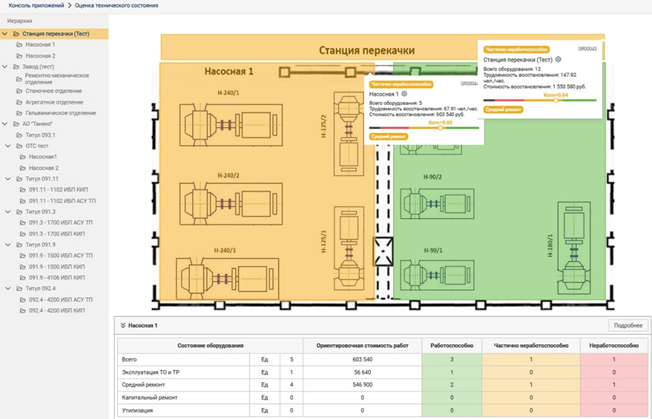Click Средний ремонт badge in Насосная 1 tooltip
Screen dimensions: 652x419
point(388,137)
